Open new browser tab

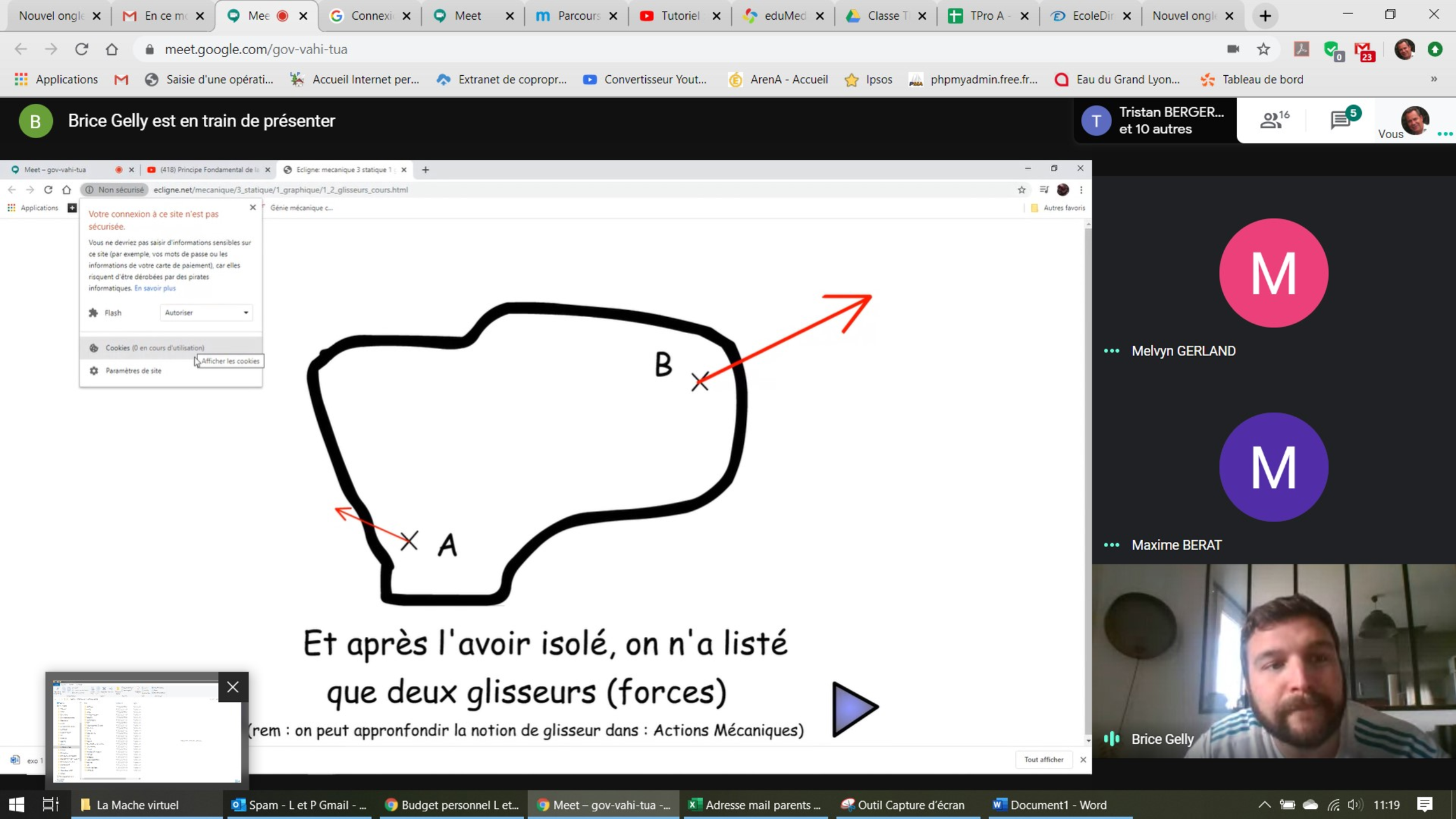(x=1266, y=16)
